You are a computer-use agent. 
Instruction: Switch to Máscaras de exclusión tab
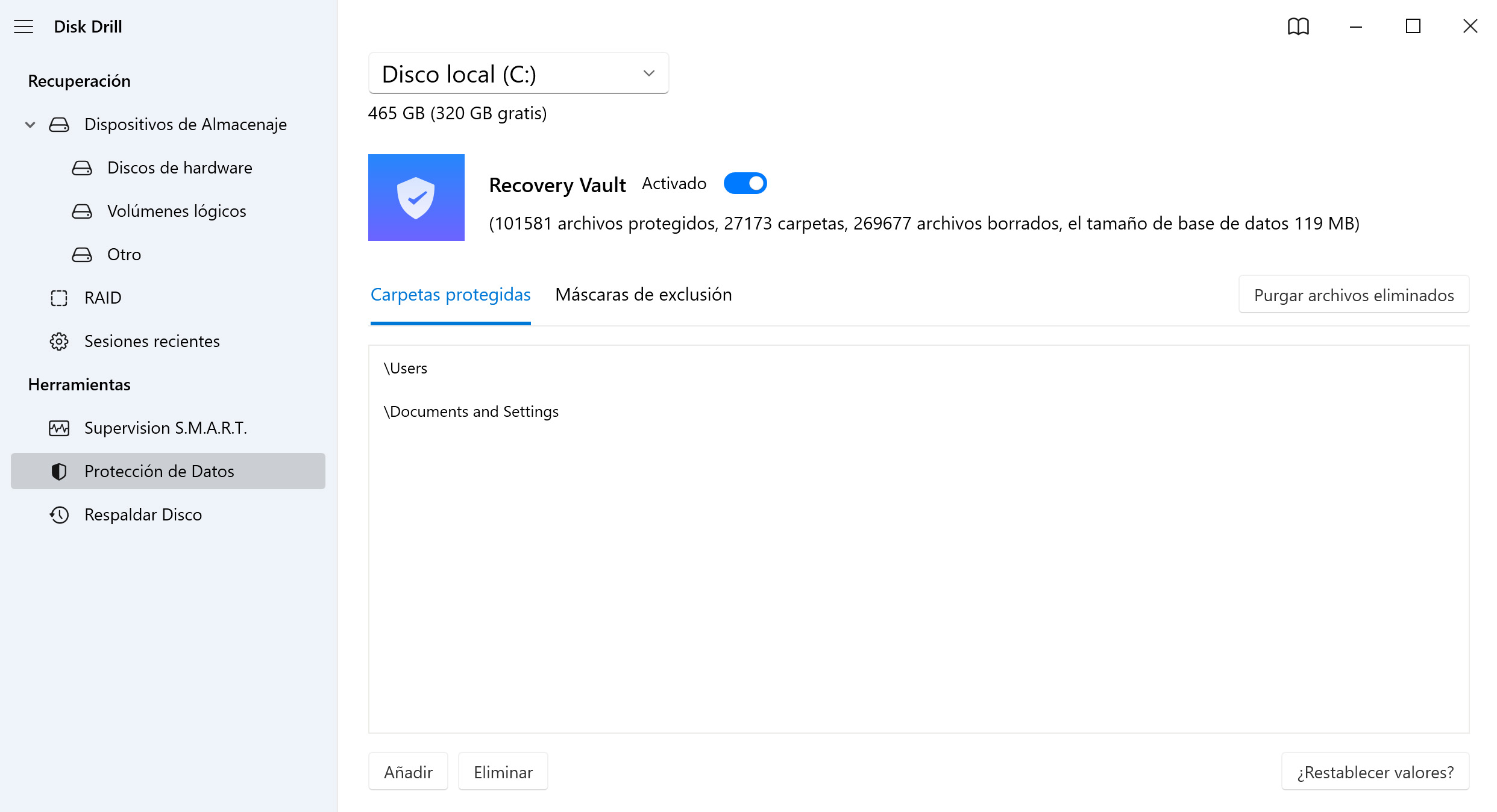[643, 294]
